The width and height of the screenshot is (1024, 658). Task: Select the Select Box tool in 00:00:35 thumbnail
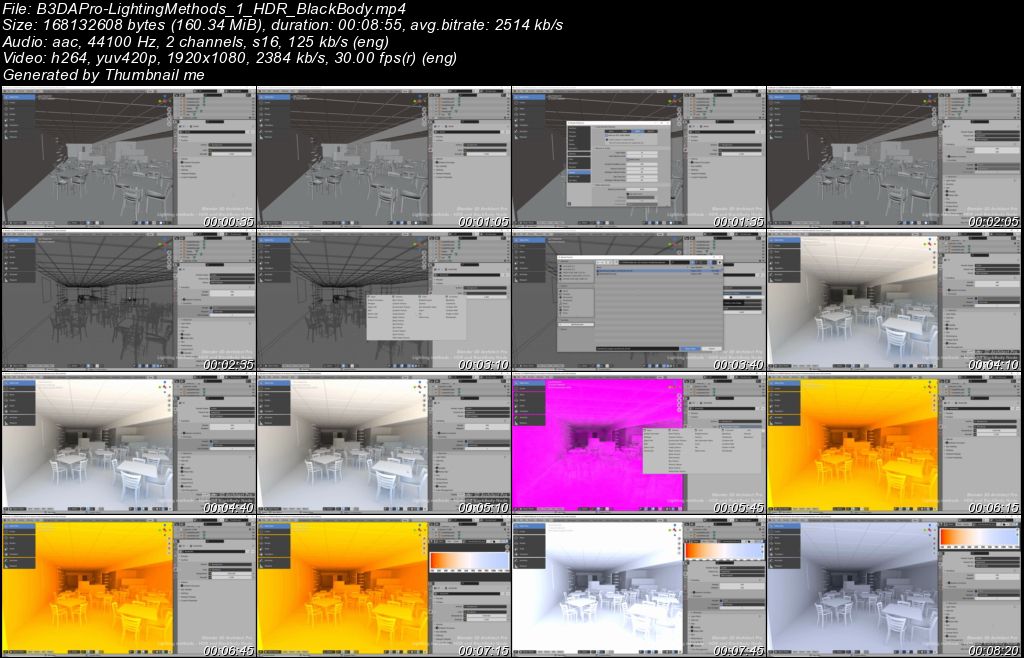point(12,97)
